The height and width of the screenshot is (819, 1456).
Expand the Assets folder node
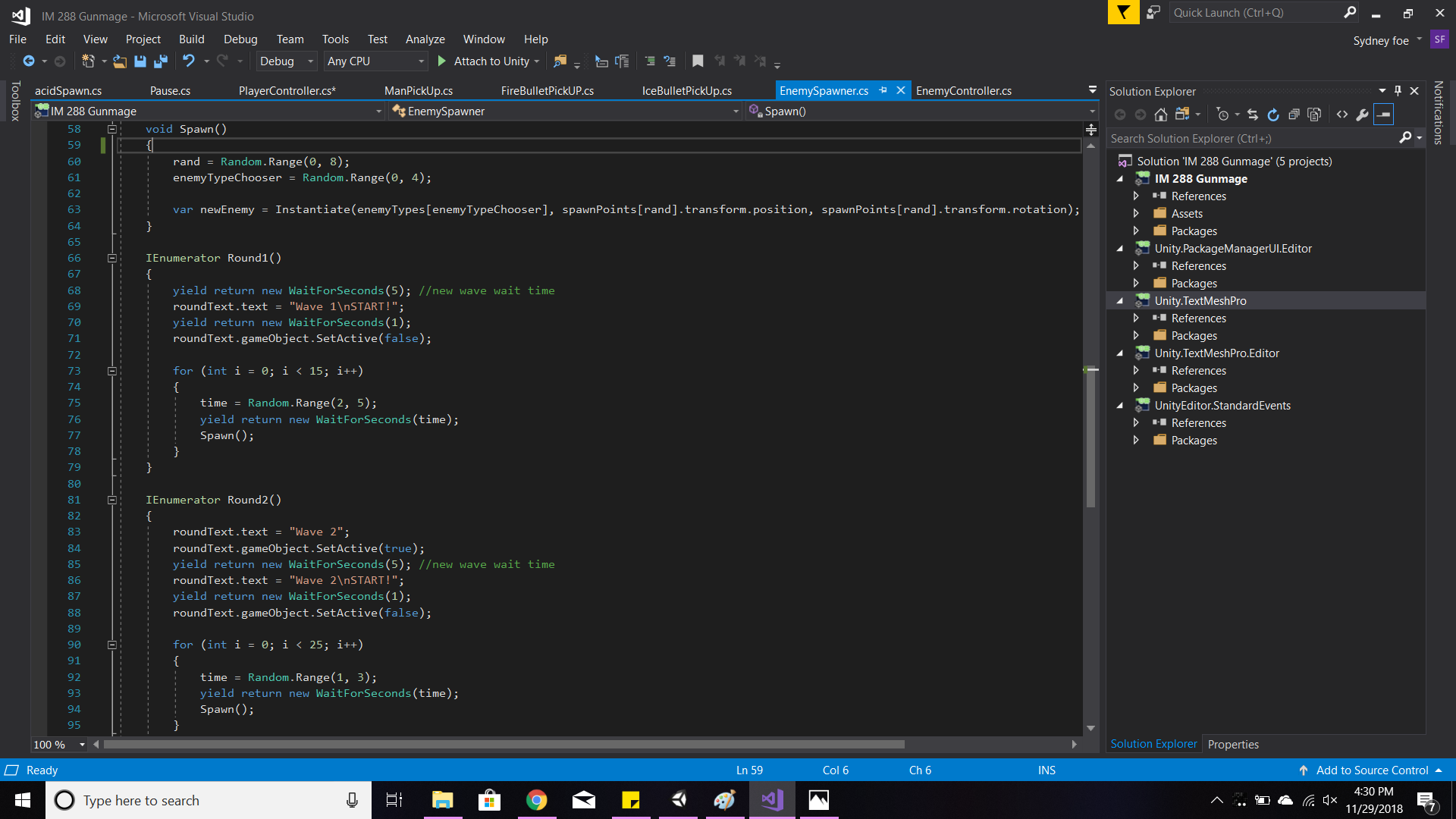click(1136, 213)
